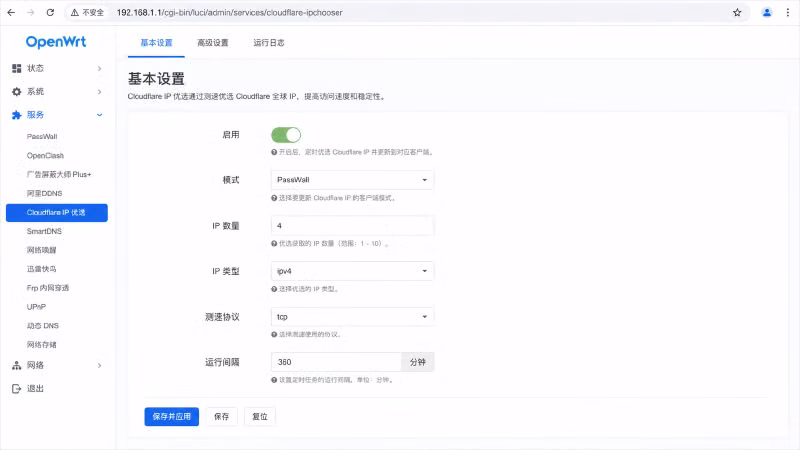
Task: Click the 分钟 unit label
Action: 417,362
